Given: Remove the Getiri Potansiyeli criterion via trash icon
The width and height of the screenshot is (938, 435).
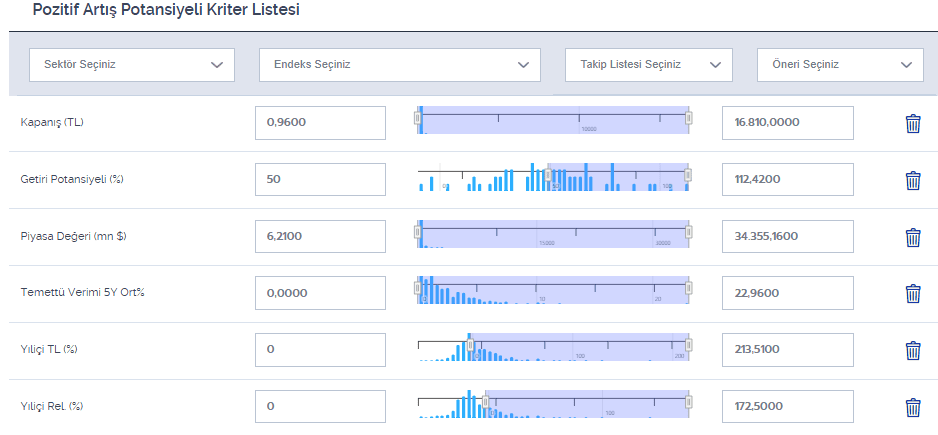Looking at the screenshot, I should (912, 181).
